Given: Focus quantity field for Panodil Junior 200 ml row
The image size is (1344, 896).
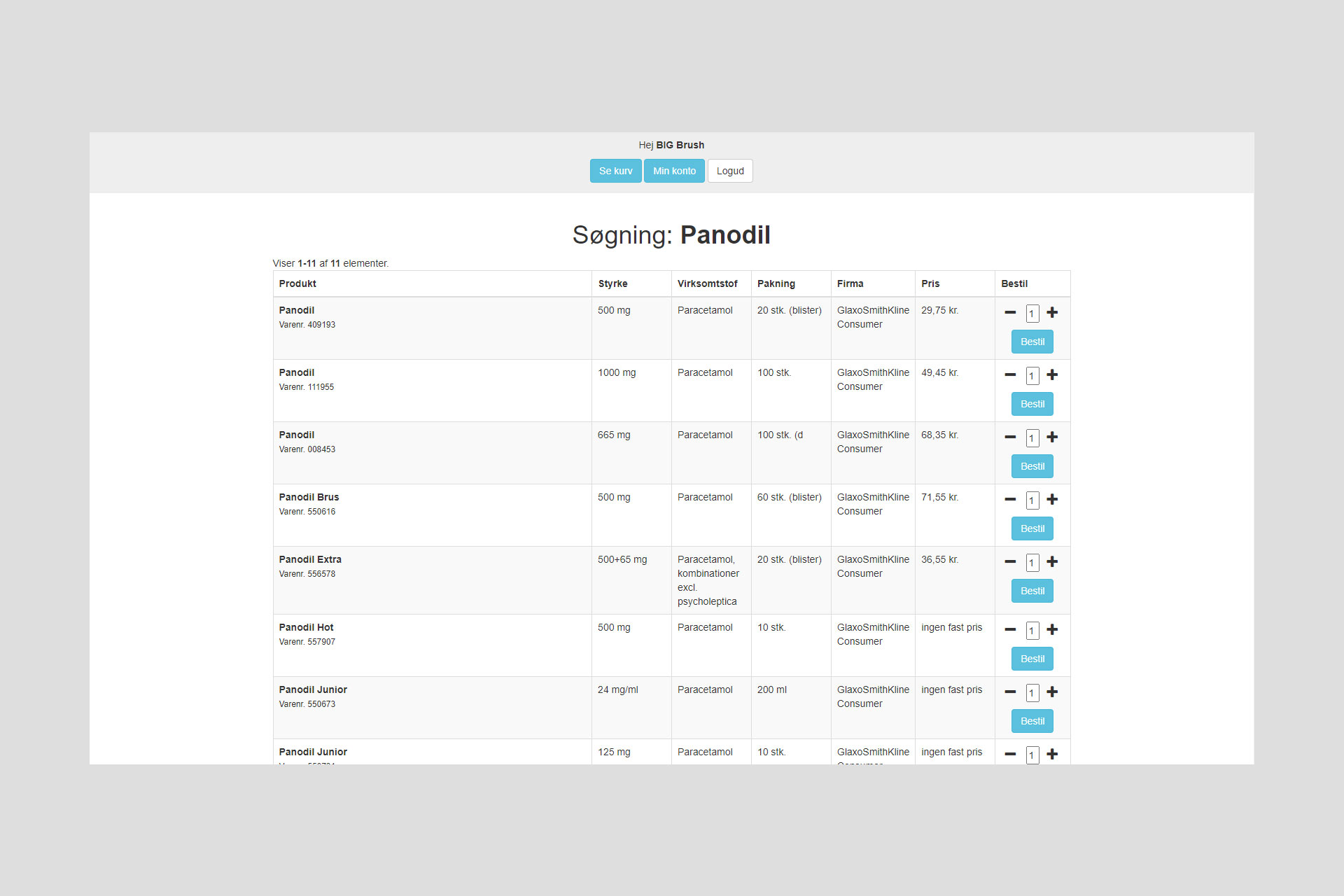Looking at the screenshot, I should point(1032,692).
